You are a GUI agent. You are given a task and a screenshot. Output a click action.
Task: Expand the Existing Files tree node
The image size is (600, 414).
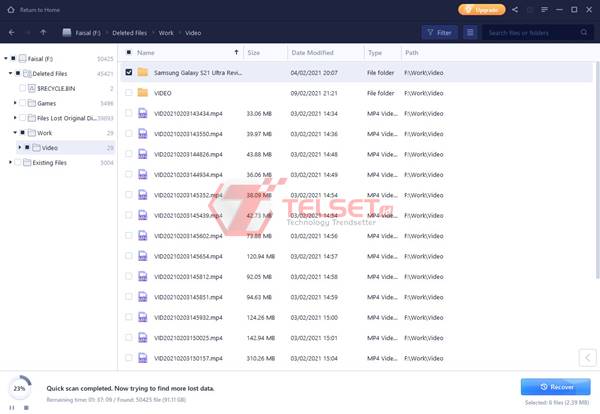click(9, 162)
